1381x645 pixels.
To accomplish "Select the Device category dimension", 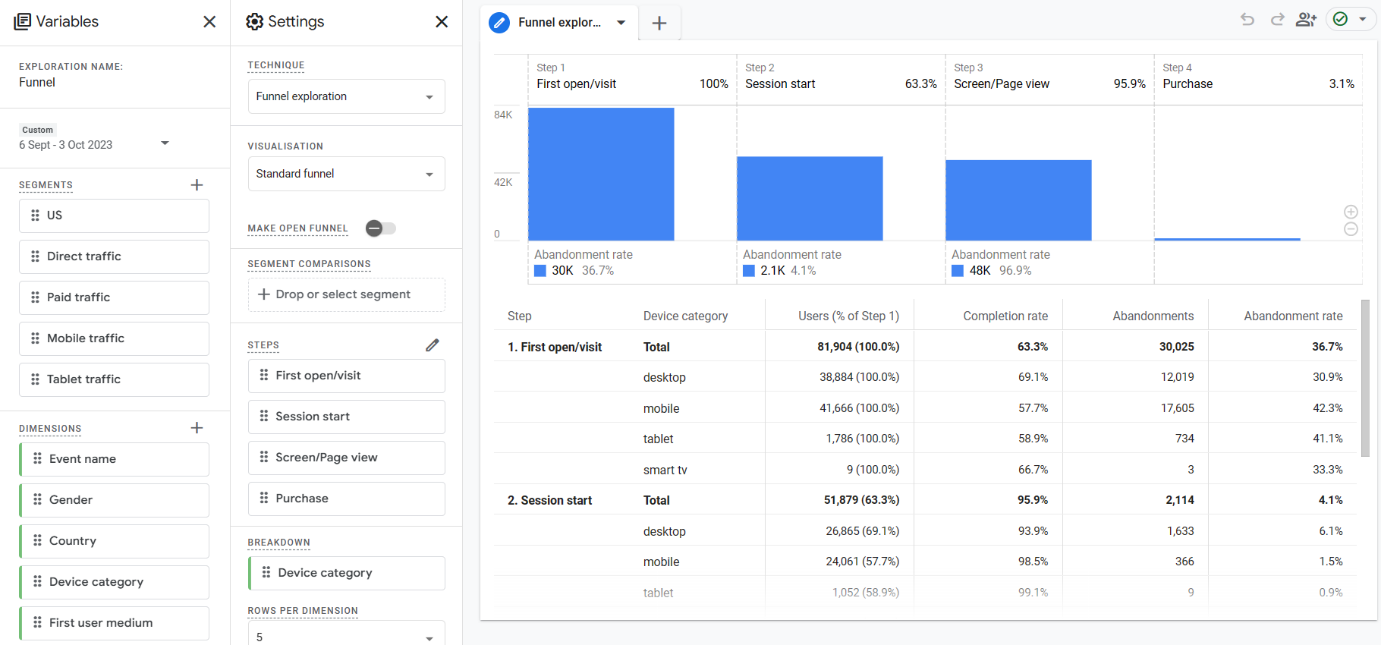I will click(114, 582).
